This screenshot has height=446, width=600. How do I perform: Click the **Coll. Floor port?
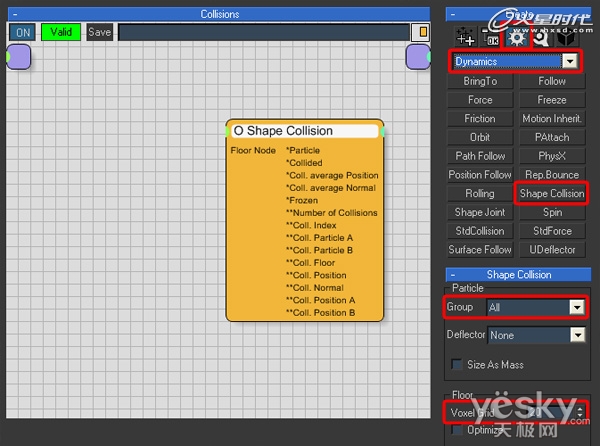[311, 263]
